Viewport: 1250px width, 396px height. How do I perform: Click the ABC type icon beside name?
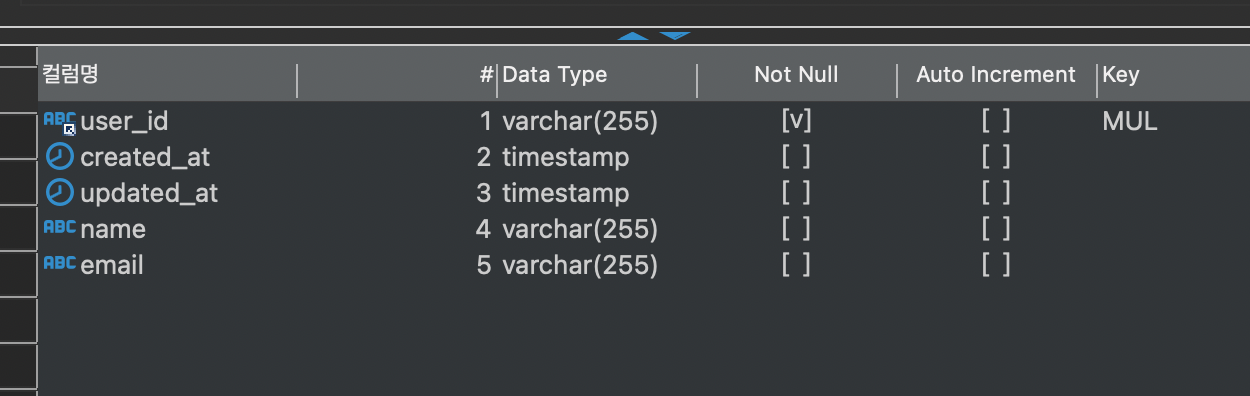(60, 228)
